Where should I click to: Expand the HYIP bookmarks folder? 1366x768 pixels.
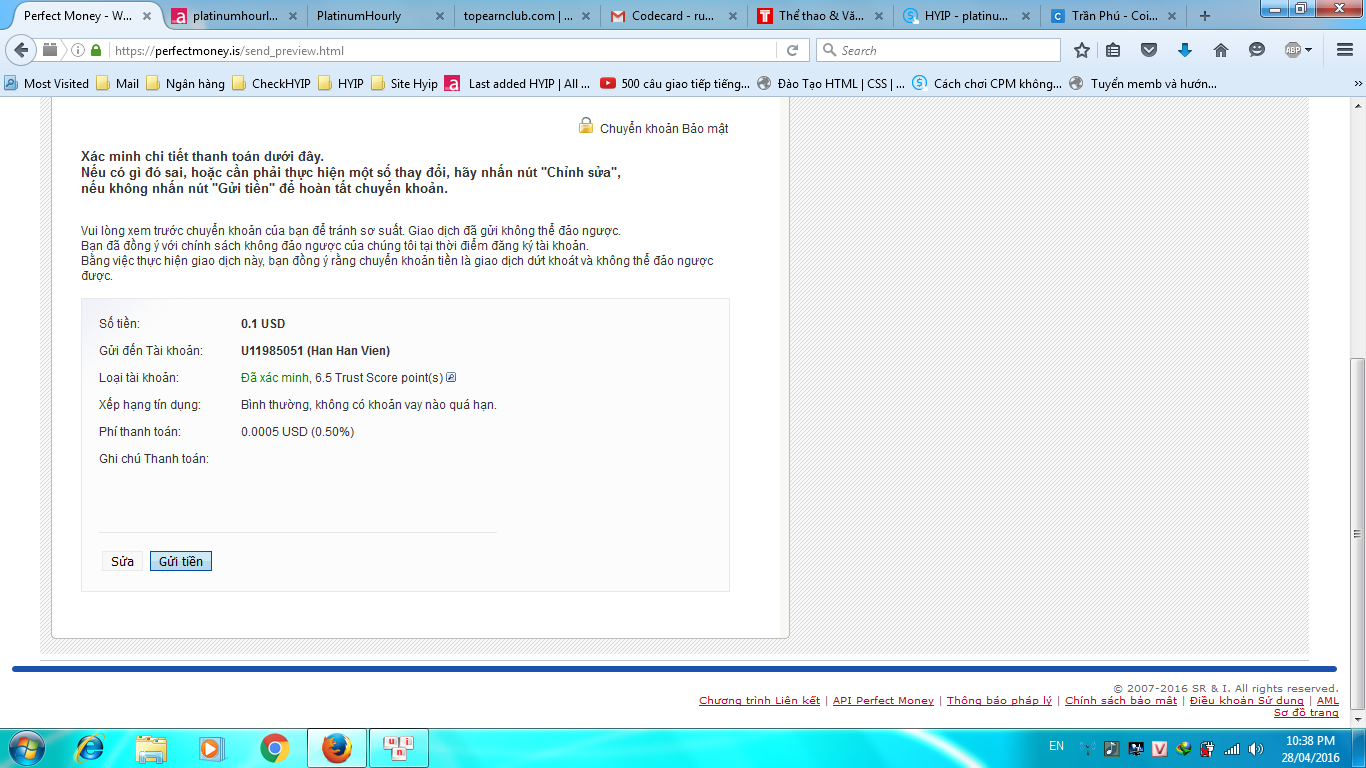tap(341, 84)
